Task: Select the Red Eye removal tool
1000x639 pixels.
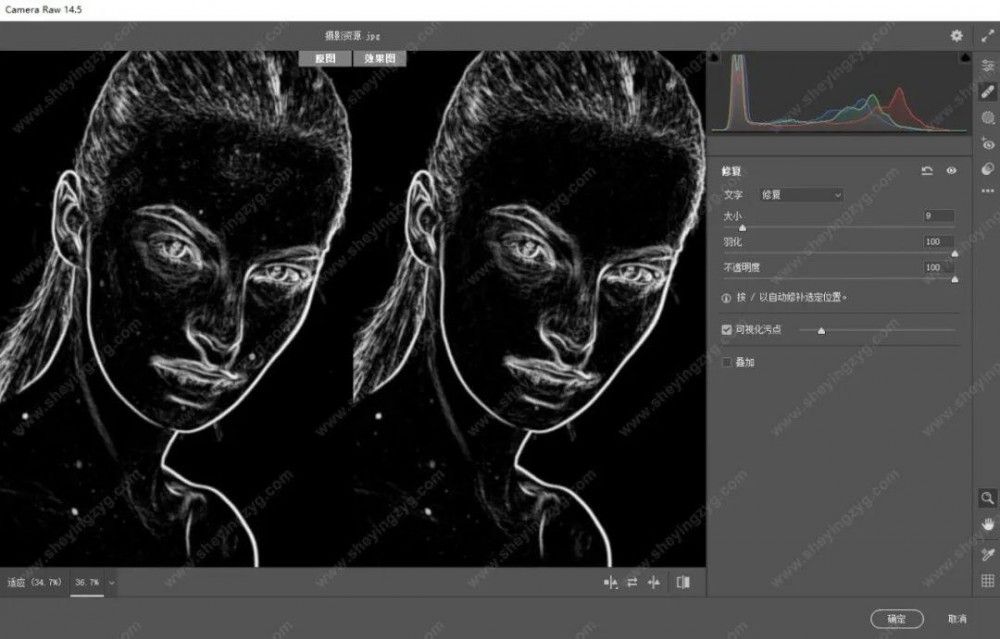Action: [x=988, y=144]
